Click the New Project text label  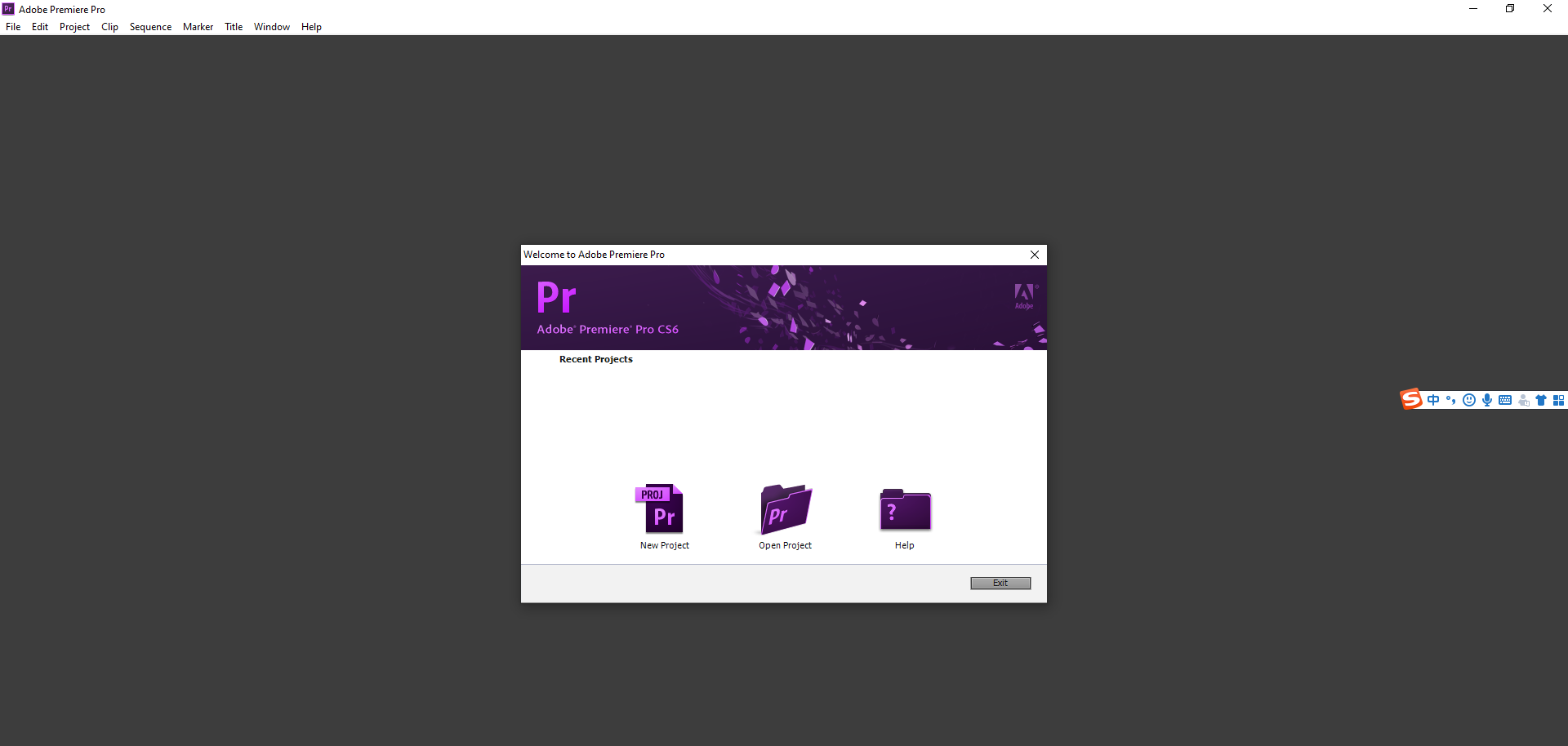(665, 545)
